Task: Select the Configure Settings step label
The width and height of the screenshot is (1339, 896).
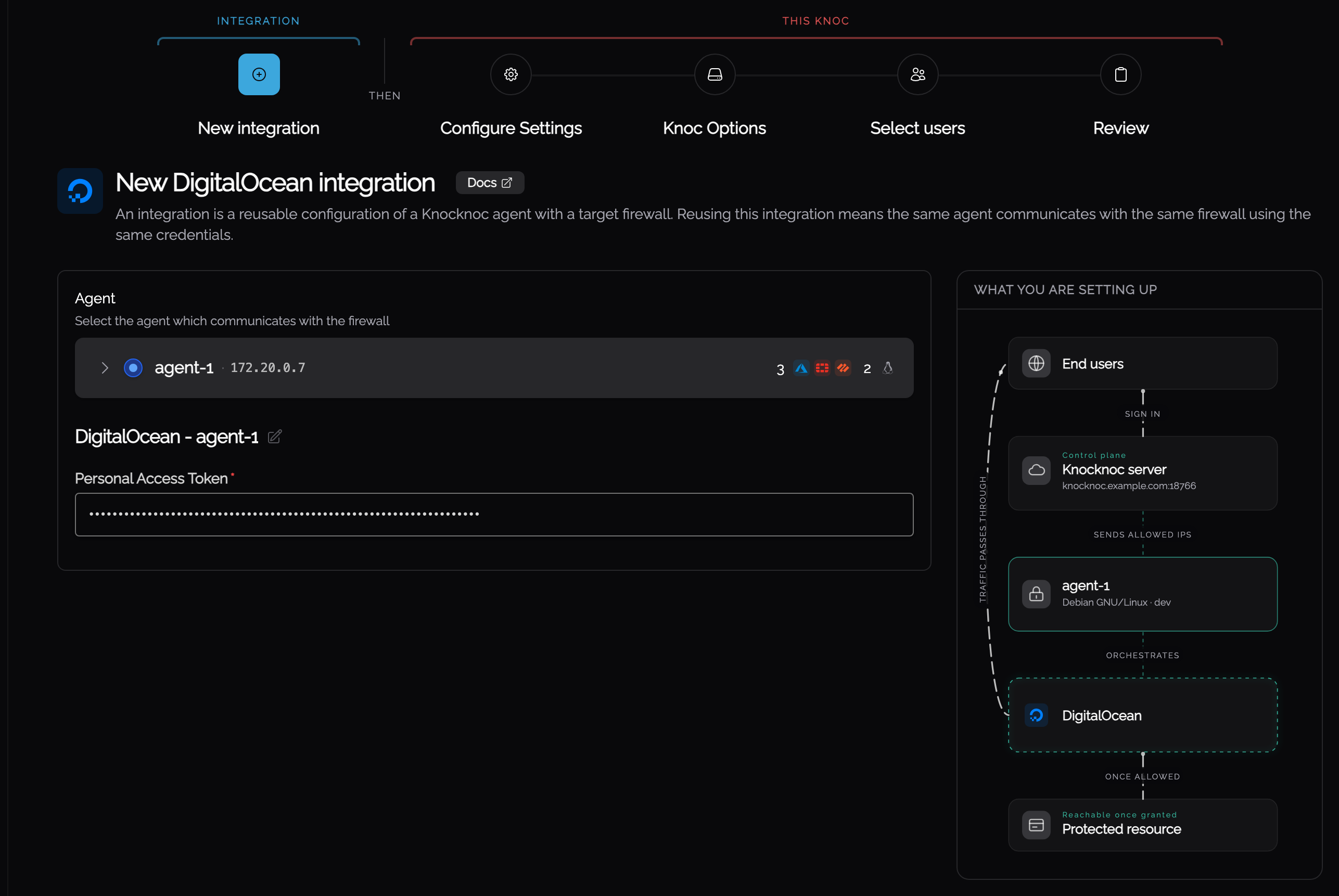Action: point(511,128)
